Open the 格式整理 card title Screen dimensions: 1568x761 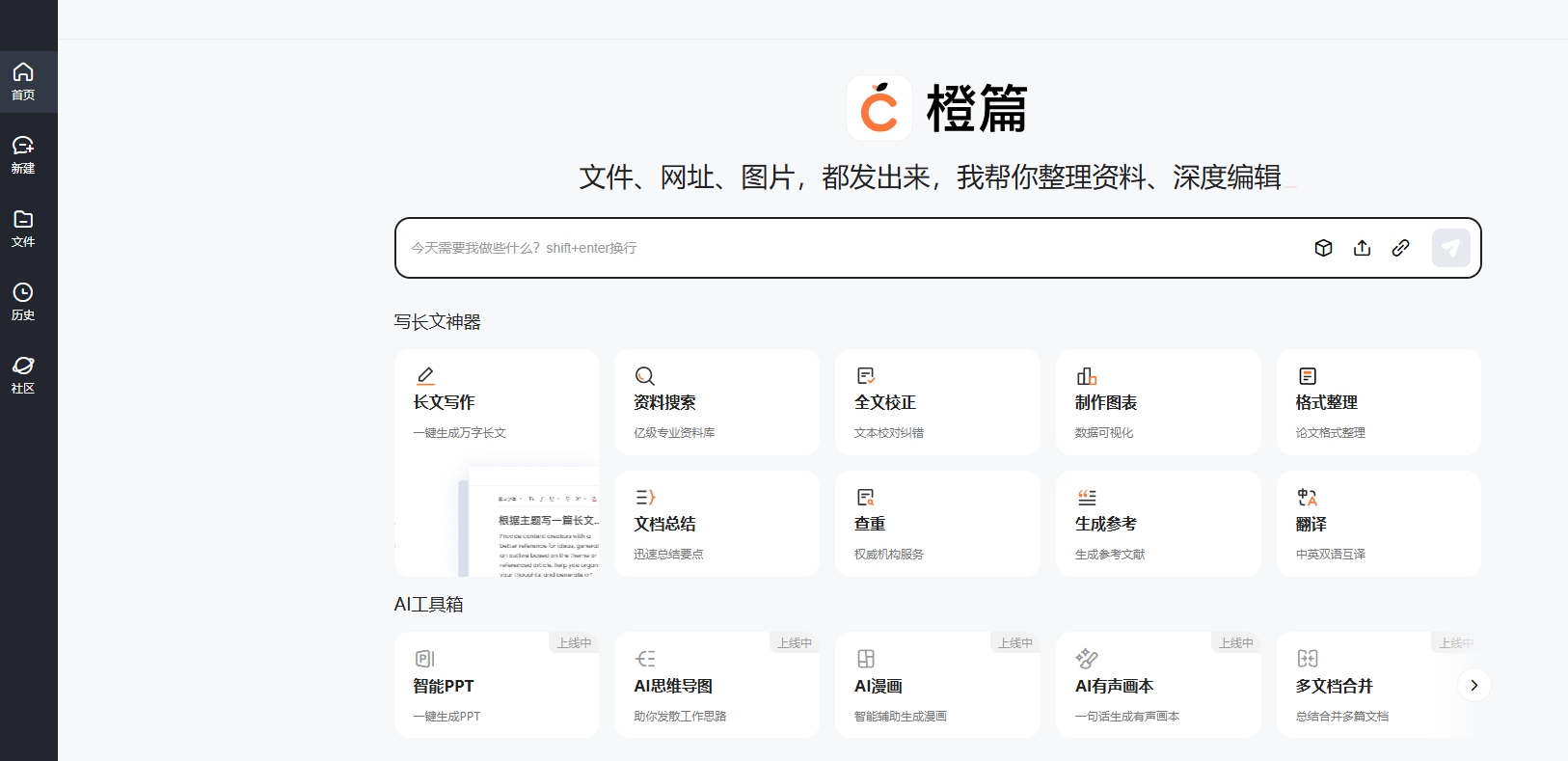click(1327, 402)
